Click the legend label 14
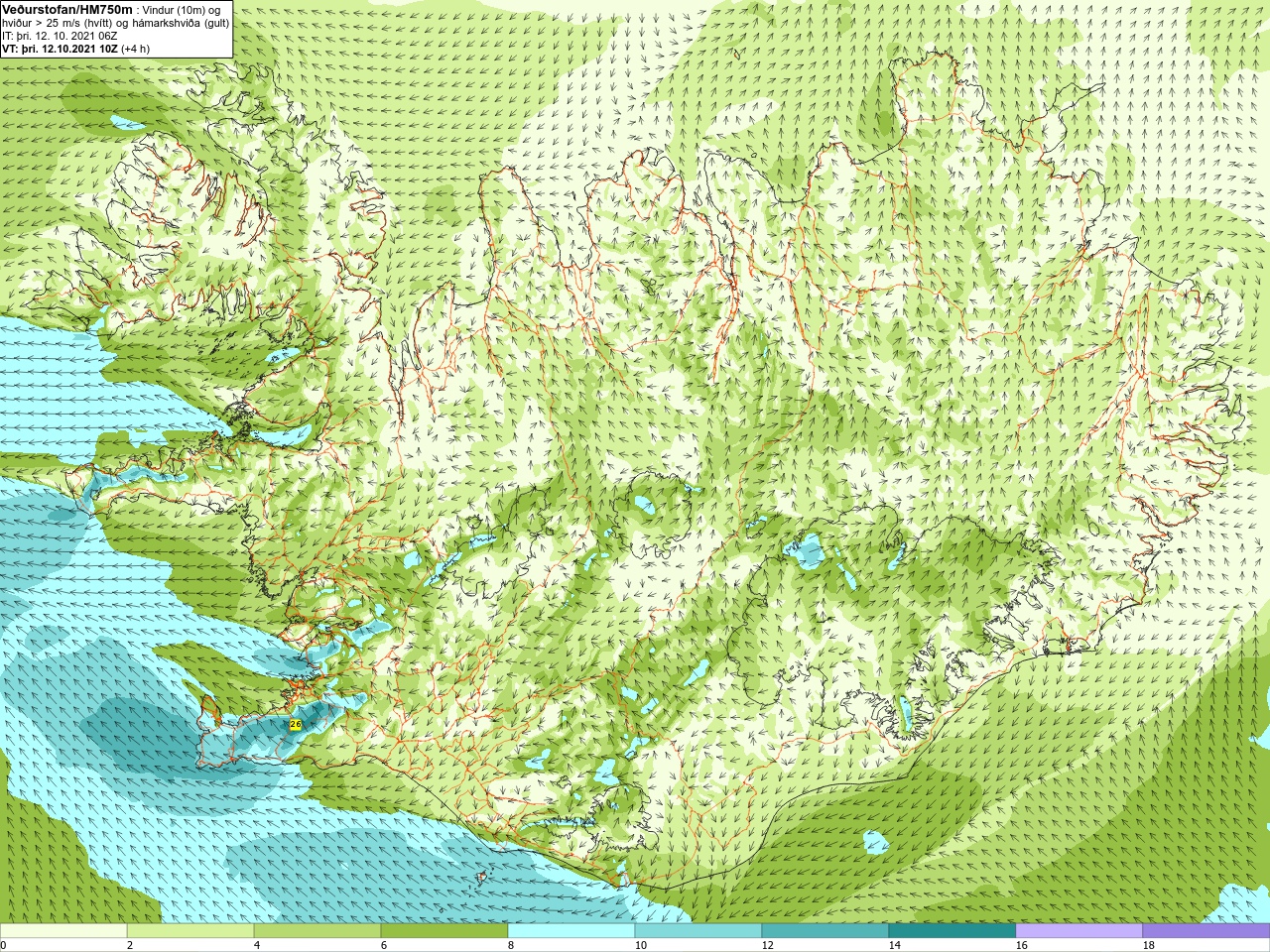This screenshot has width=1270, height=952. (x=895, y=945)
